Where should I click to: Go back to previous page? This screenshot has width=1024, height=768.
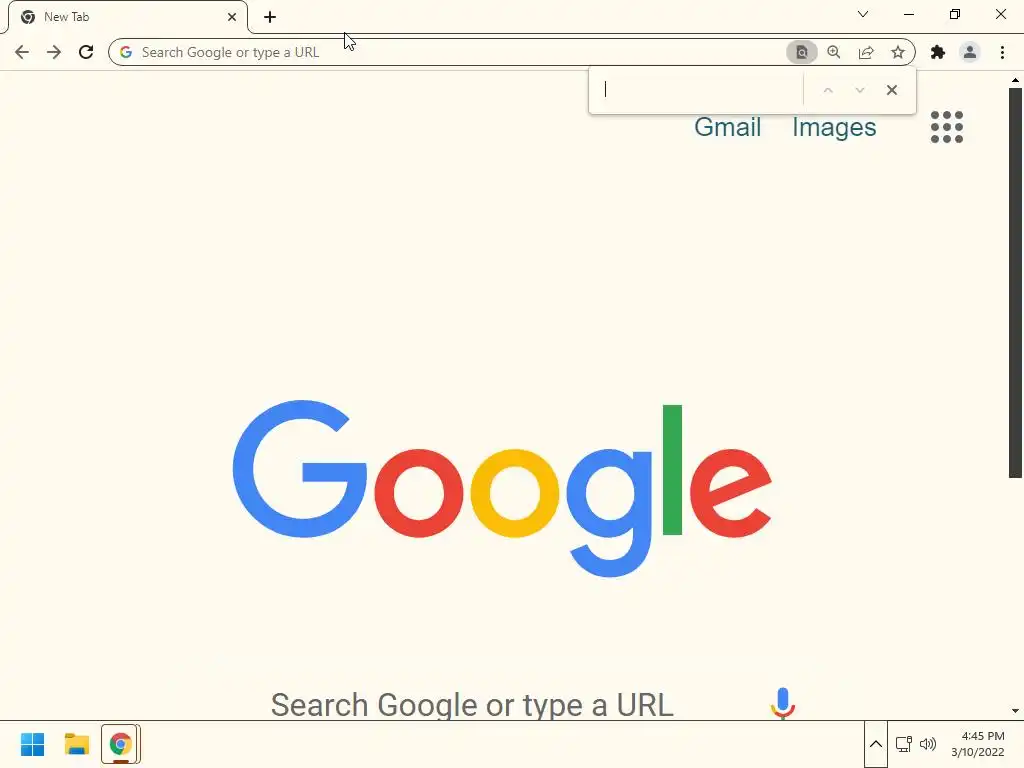22,52
